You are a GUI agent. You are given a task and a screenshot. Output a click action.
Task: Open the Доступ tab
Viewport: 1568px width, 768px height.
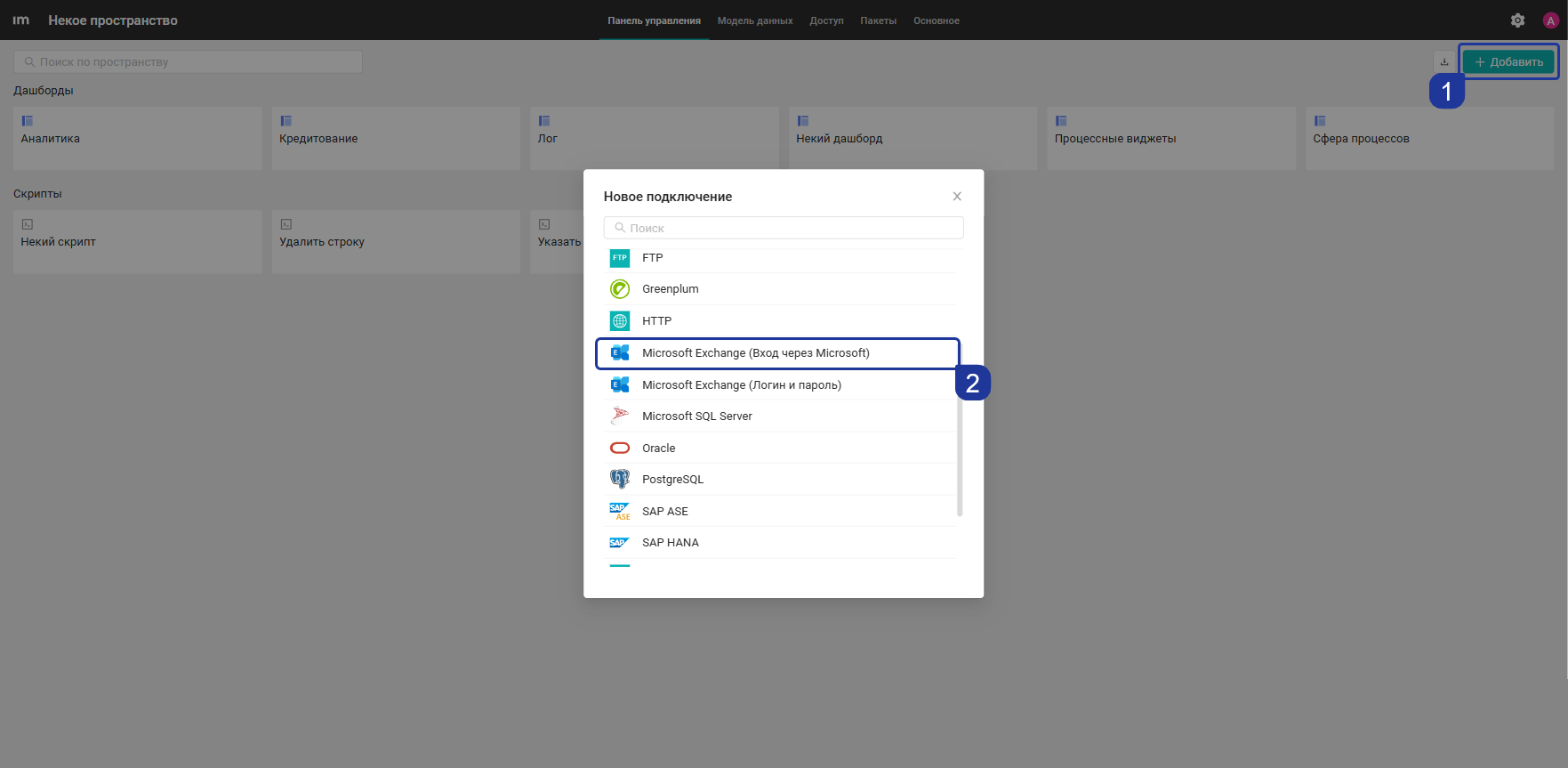pyautogui.click(x=826, y=20)
